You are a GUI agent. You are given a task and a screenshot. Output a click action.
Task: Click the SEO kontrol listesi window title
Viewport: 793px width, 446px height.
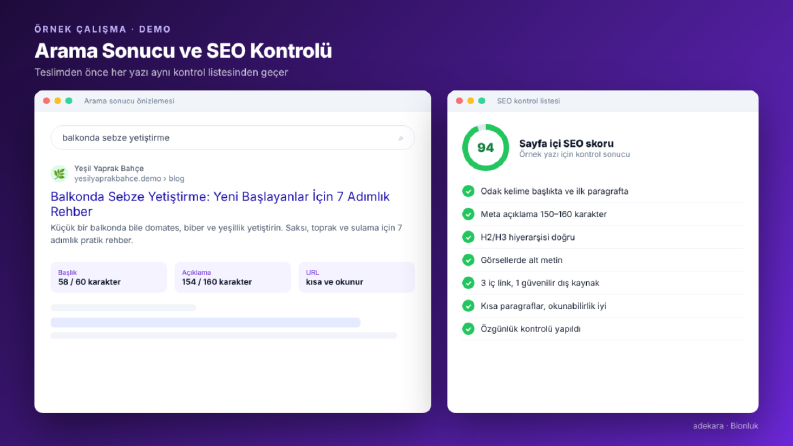coord(528,101)
